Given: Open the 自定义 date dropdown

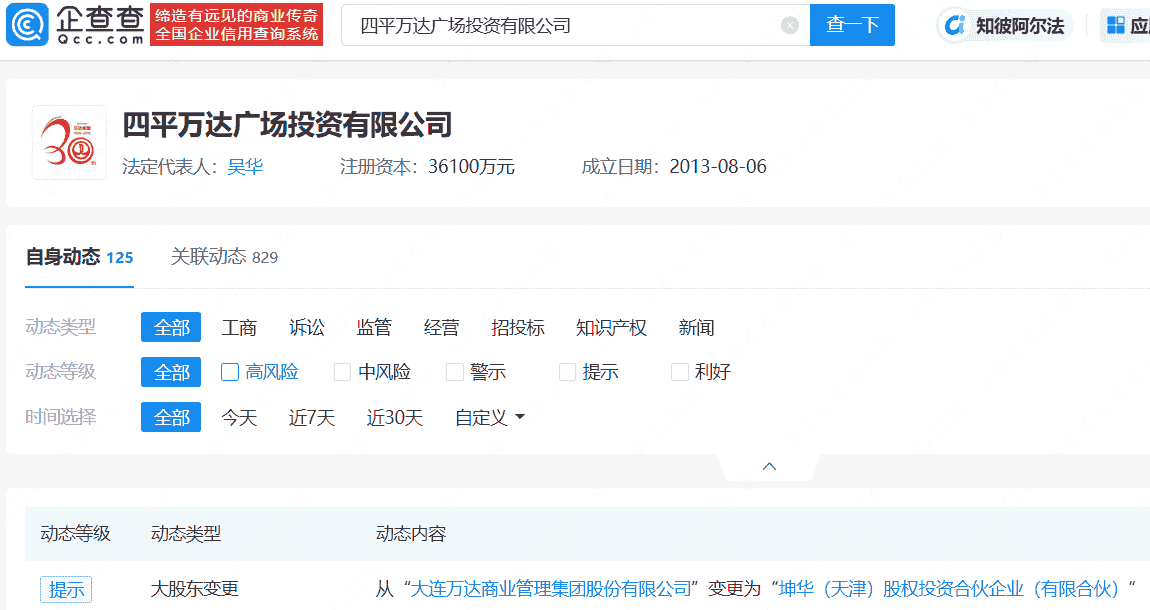Looking at the screenshot, I should (x=488, y=417).
